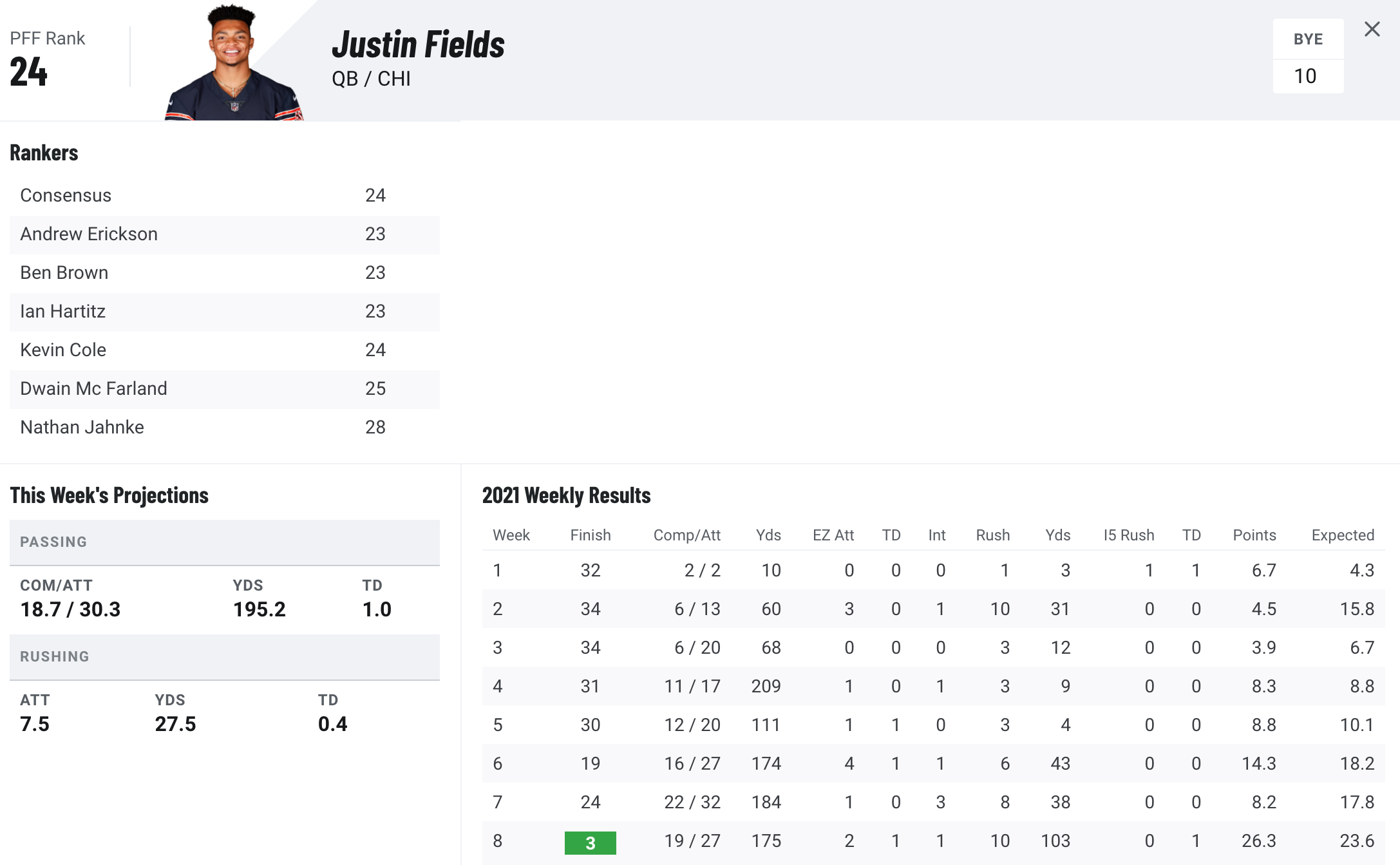Select the Ian Hartitz ranker row

(225, 312)
